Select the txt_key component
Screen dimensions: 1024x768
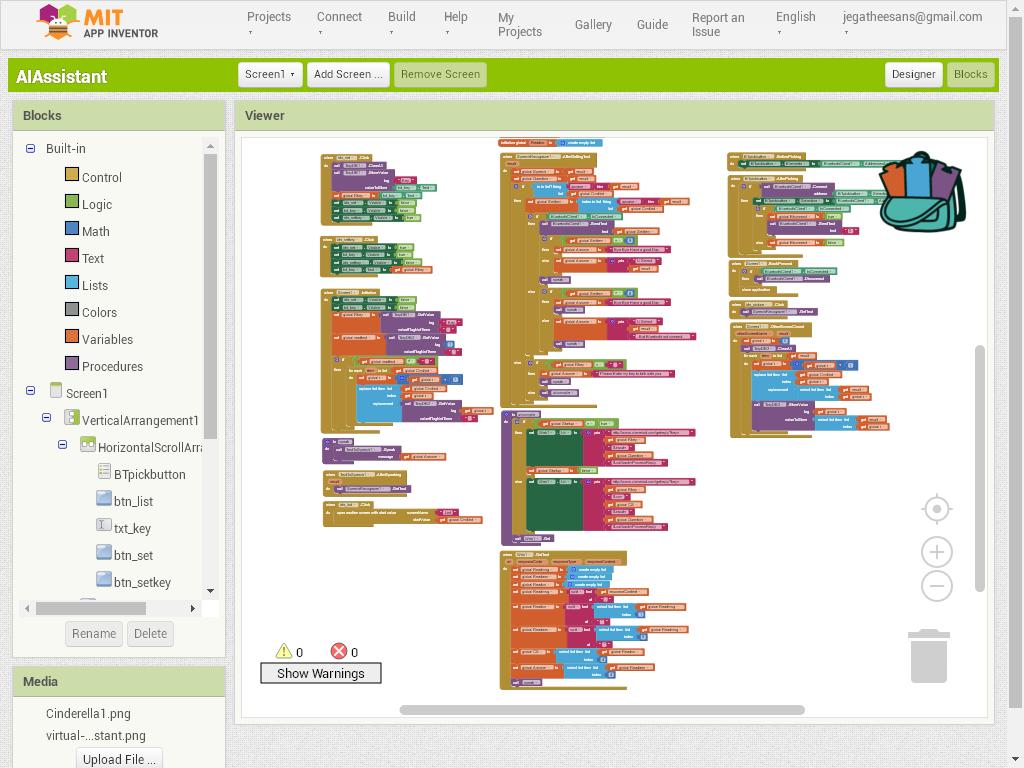point(132,528)
